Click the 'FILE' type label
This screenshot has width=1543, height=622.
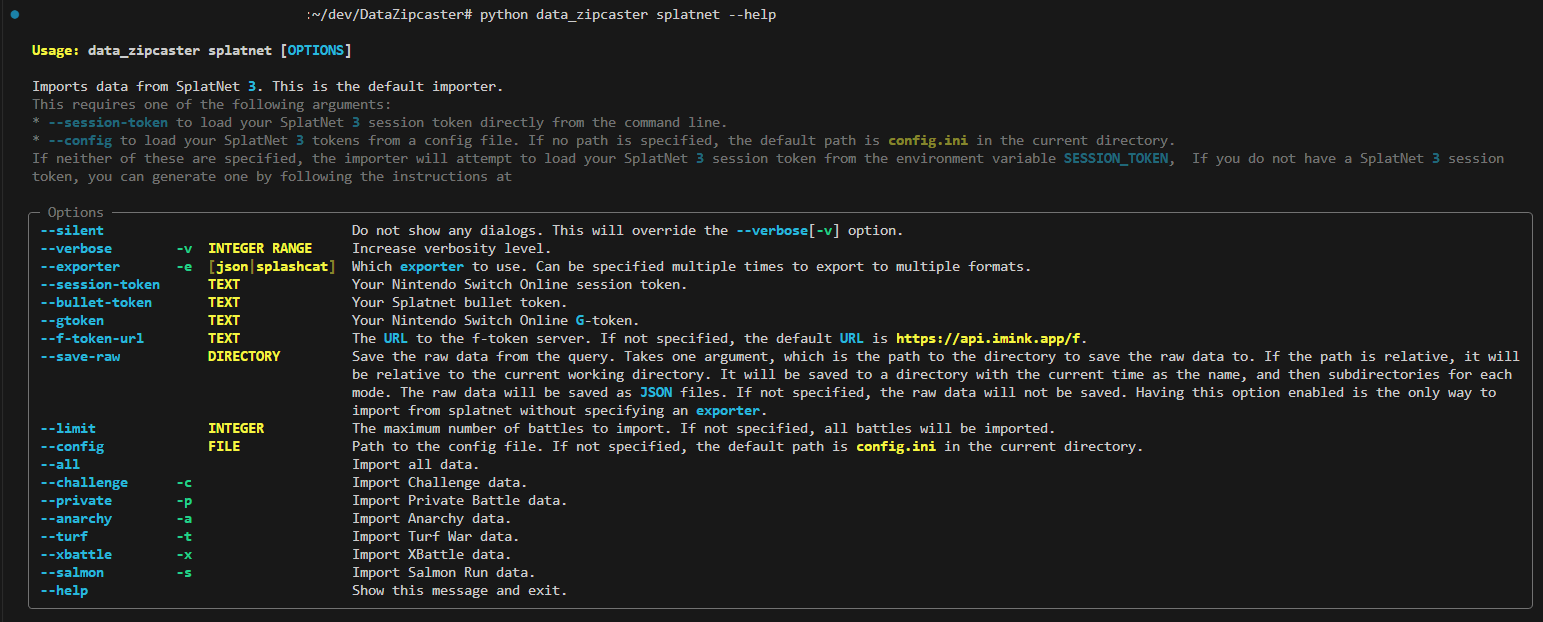(224, 447)
